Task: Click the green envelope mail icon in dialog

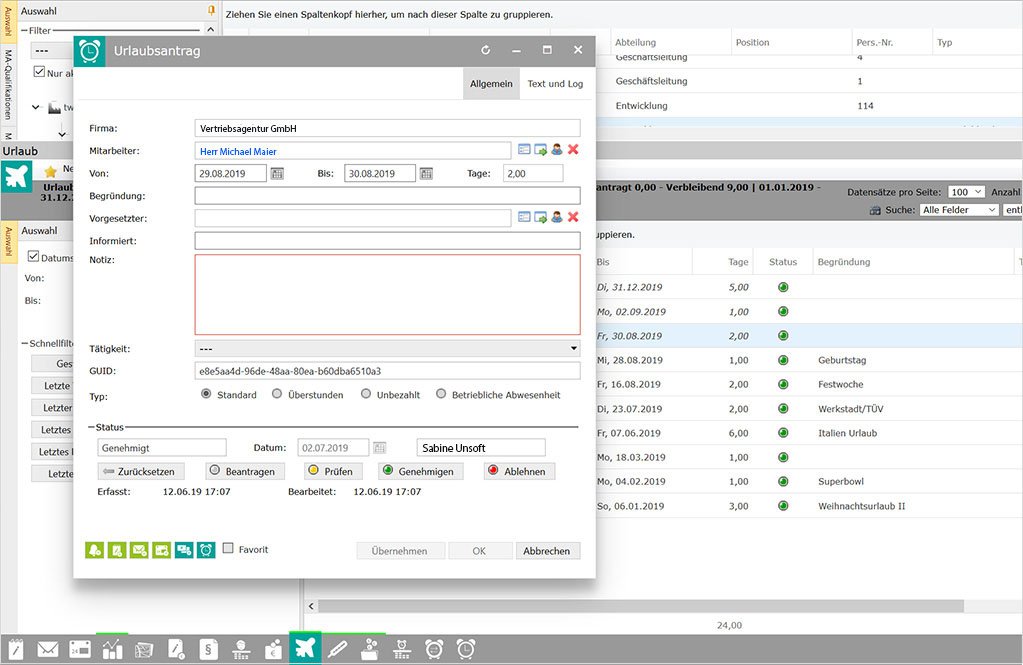Action: coord(139,550)
